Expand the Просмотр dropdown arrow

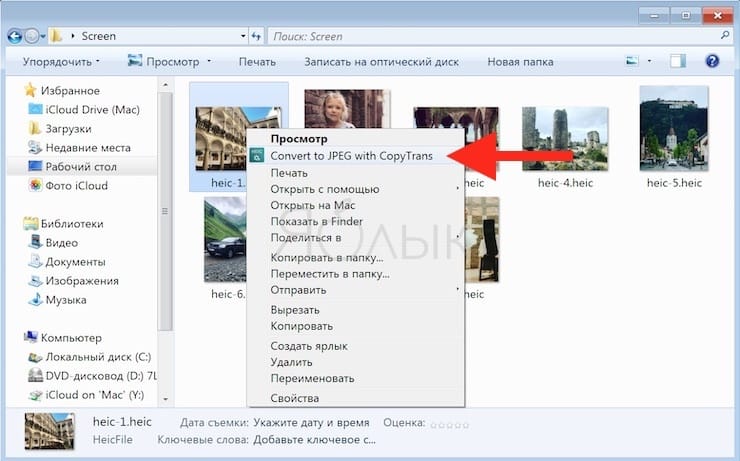point(209,61)
